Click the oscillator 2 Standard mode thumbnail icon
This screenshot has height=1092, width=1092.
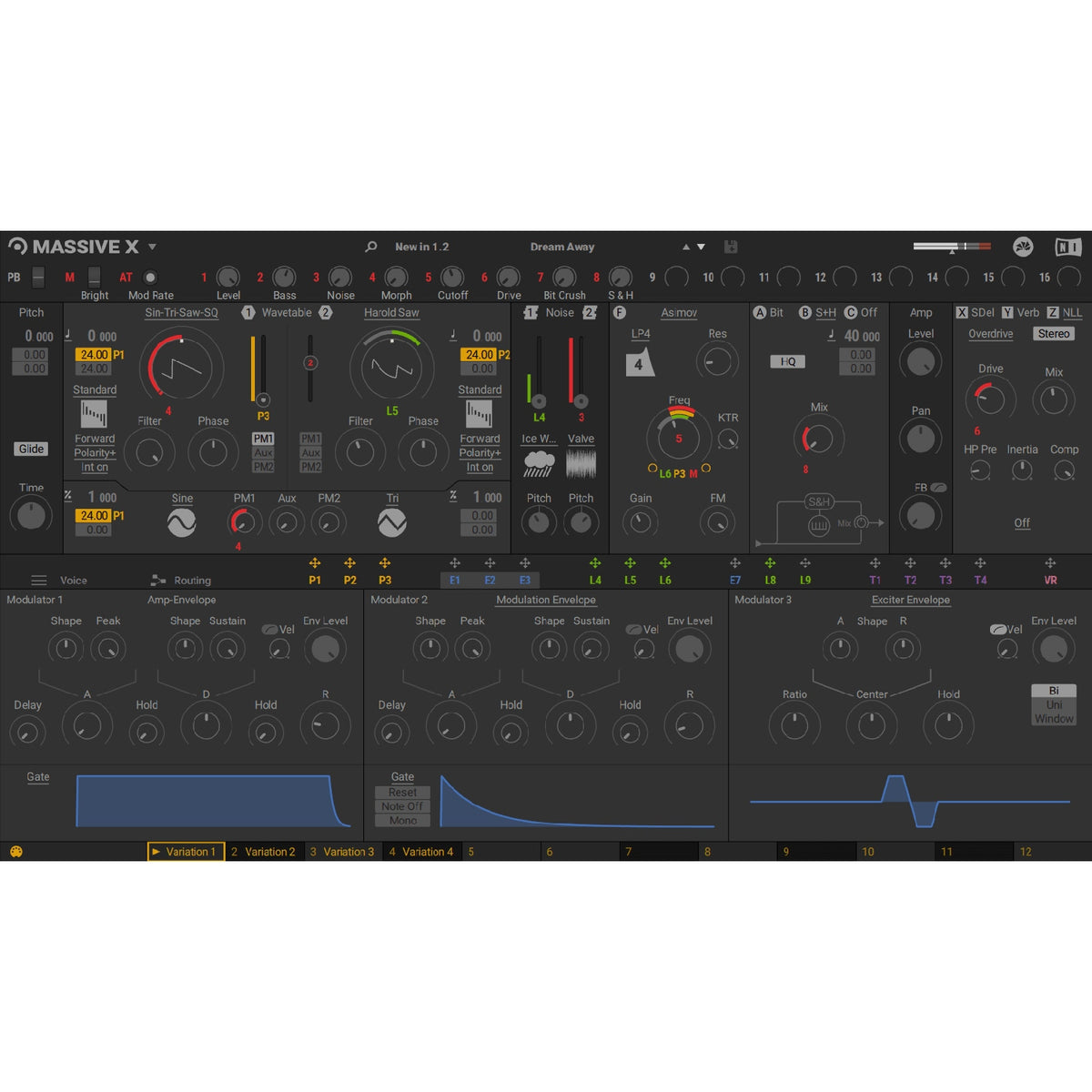coord(479,414)
